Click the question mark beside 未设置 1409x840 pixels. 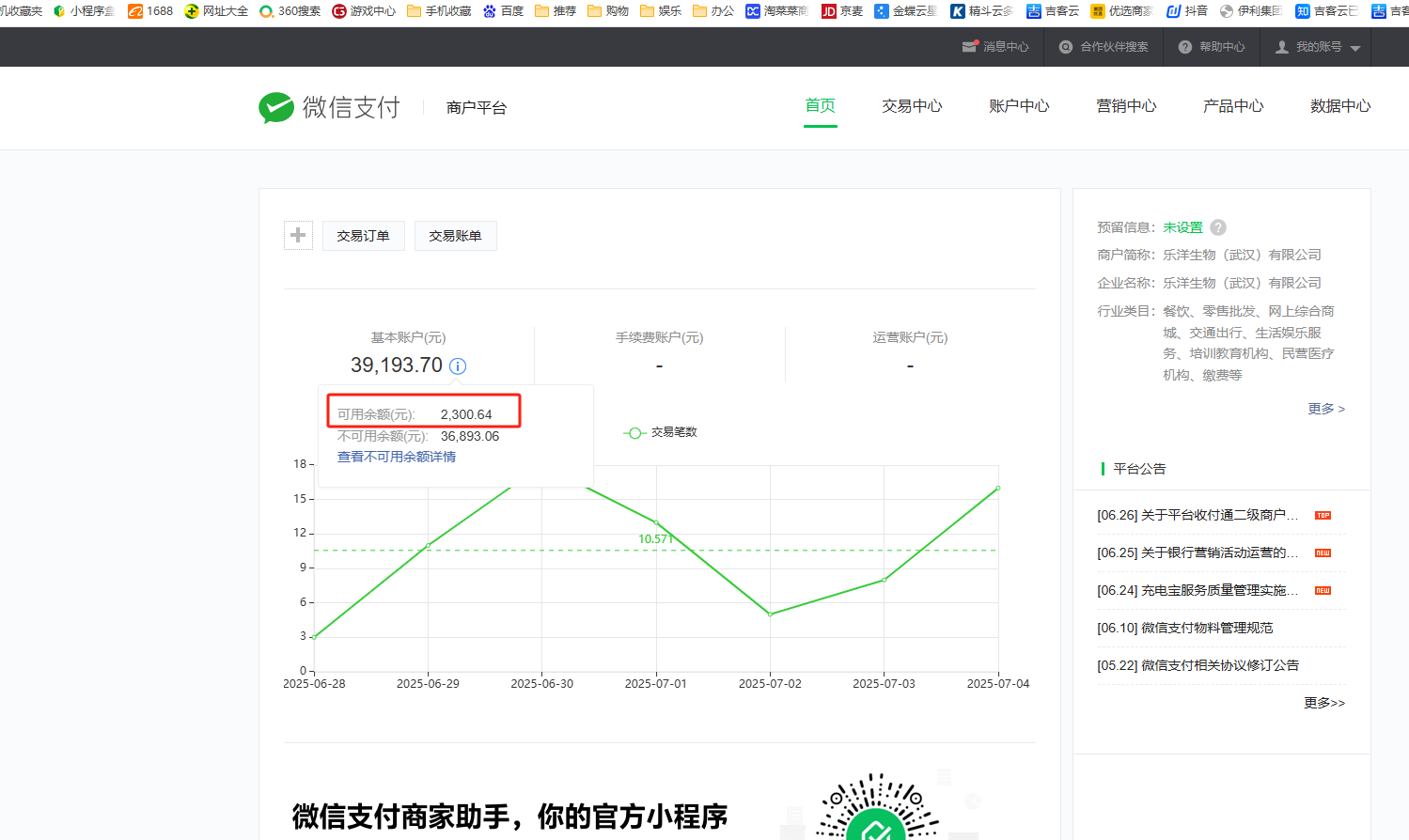(x=1218, y=227)
